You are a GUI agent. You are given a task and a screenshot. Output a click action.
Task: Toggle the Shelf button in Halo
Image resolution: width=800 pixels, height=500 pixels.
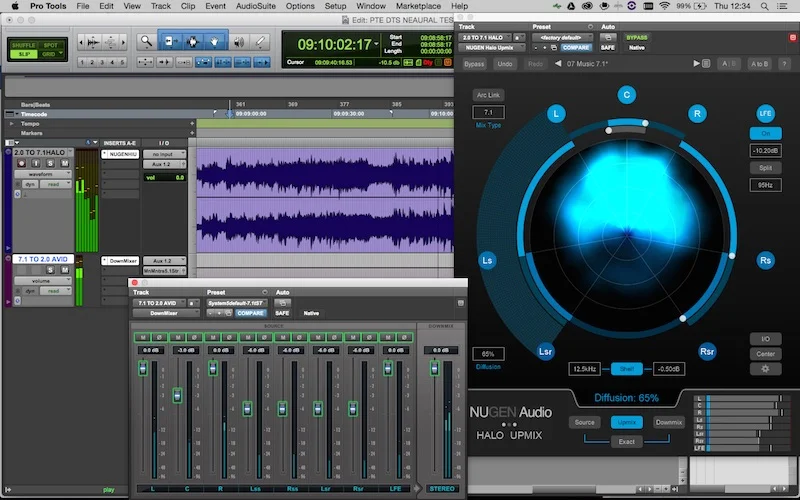[x=627, y=369]
